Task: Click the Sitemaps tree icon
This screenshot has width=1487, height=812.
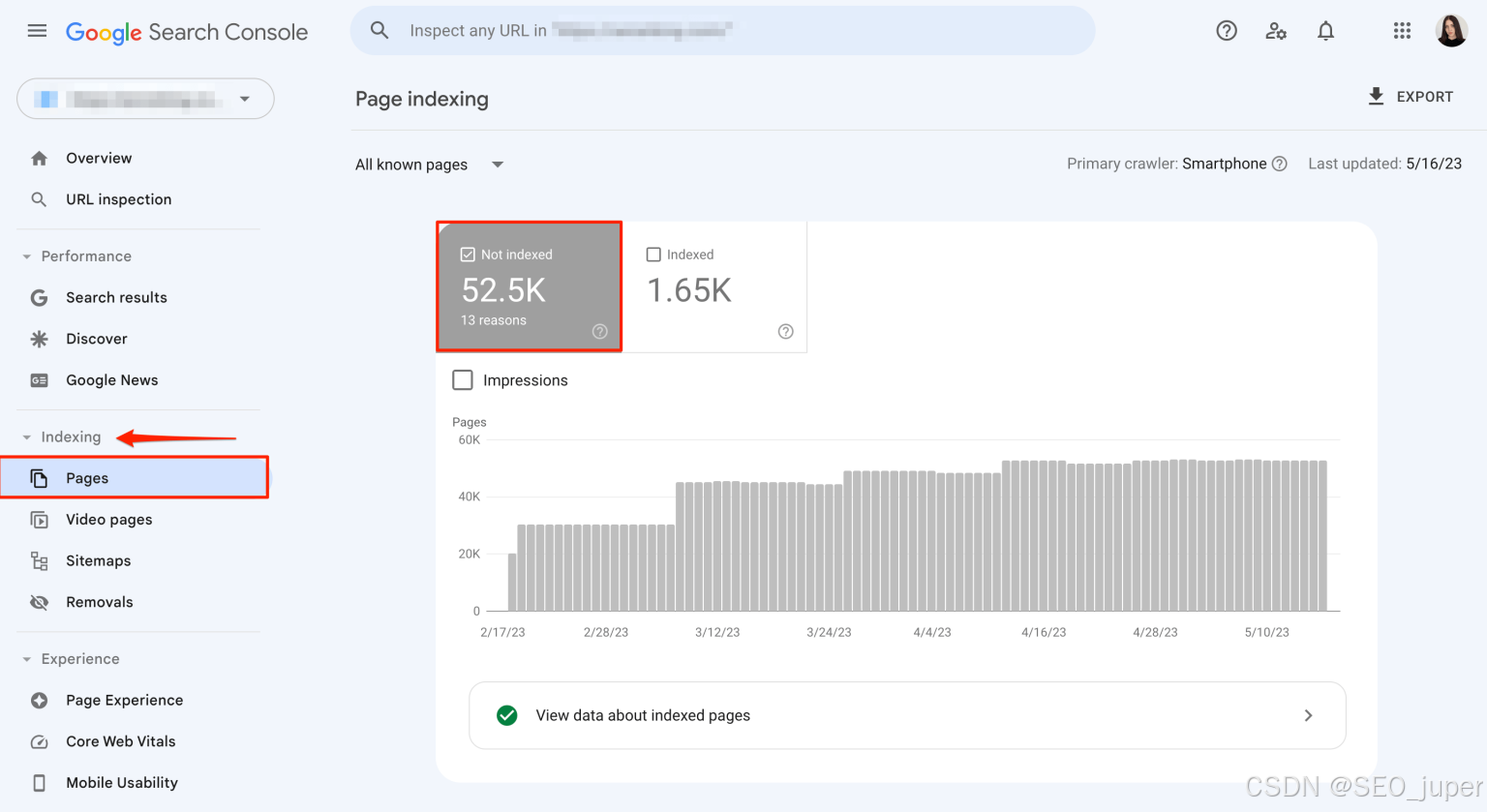Action: (39, 561)
